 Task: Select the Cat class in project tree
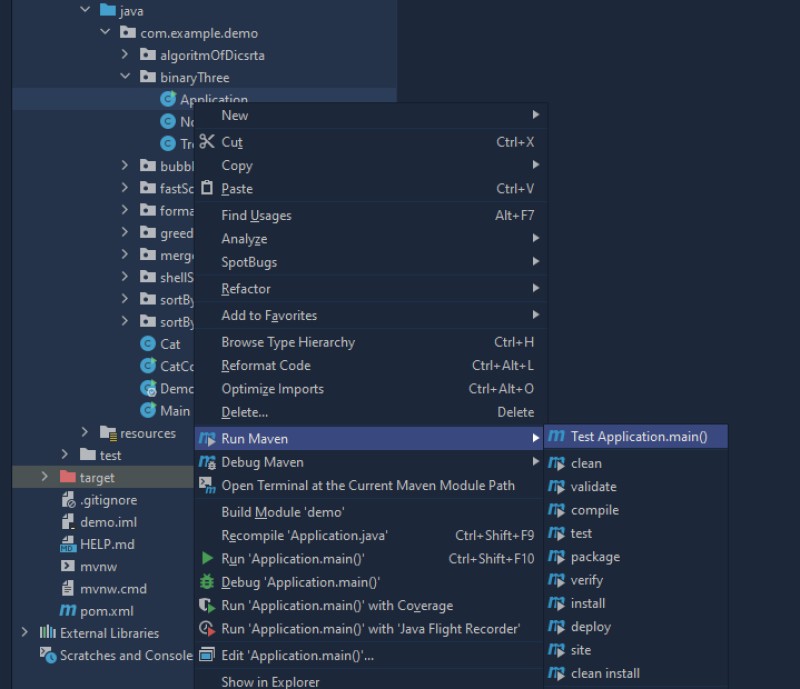(170, 344)
